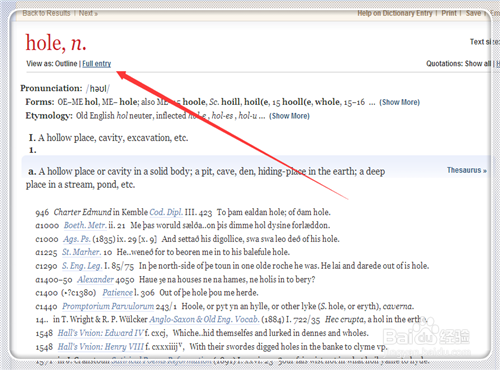Open Hall's Vnion: Edward IV link

(x=101, y=333)
